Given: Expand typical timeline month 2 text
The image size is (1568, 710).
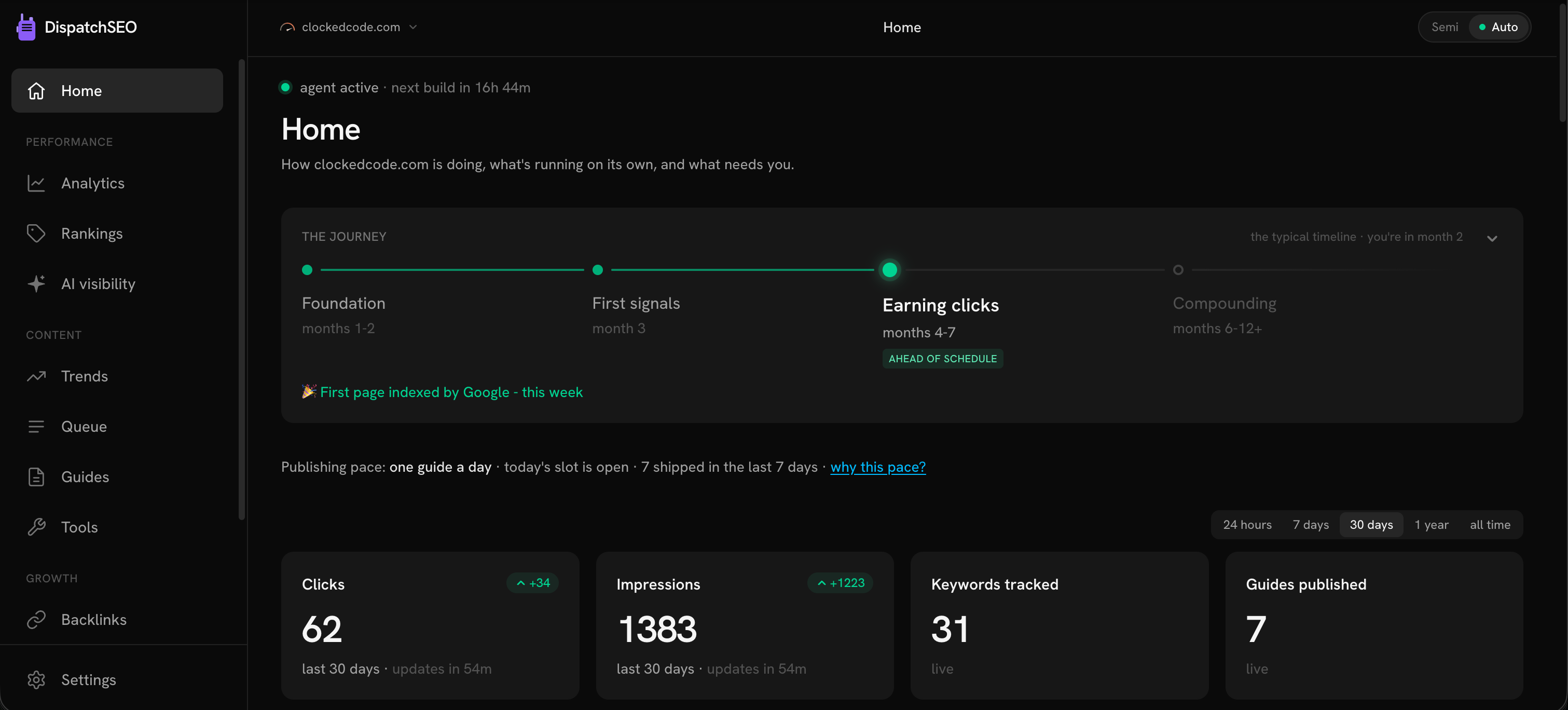Looking at the screenshot, I should pyautogui.click(x=1356, y=237).
